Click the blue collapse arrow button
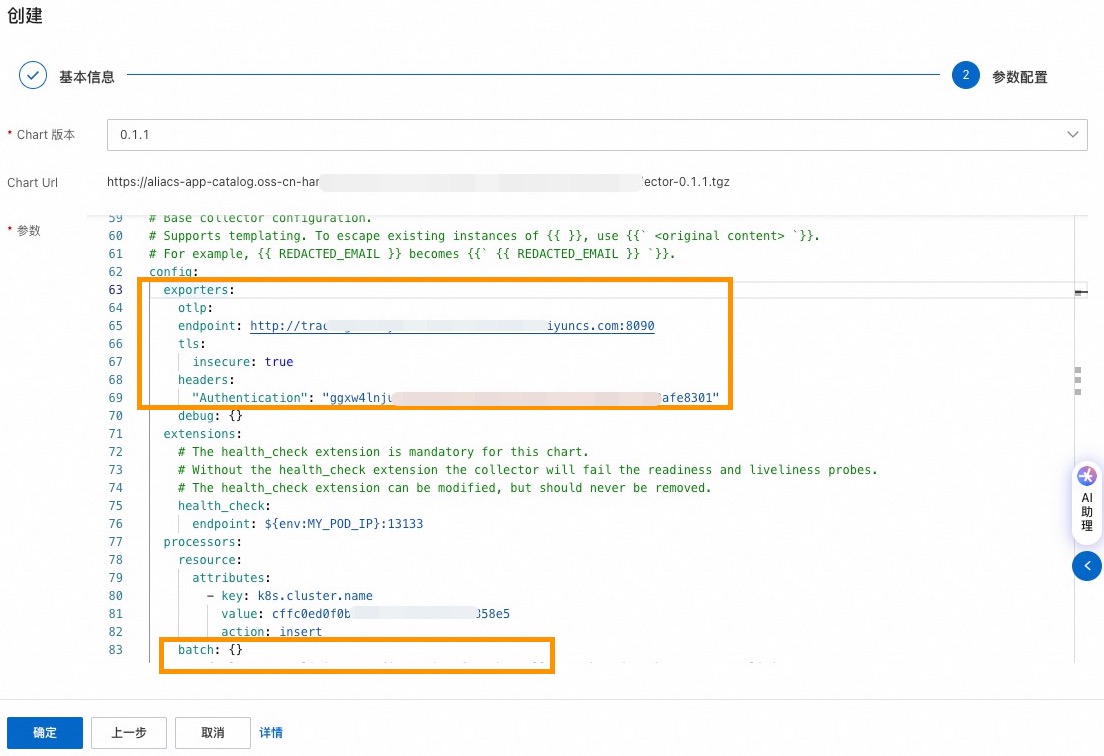The height and width of the screenshot is (756, 1104). 1087,566
